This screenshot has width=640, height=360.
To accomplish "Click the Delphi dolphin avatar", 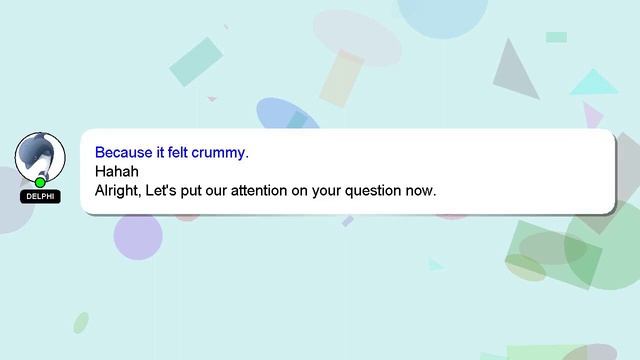I will [x=40, y=157].
